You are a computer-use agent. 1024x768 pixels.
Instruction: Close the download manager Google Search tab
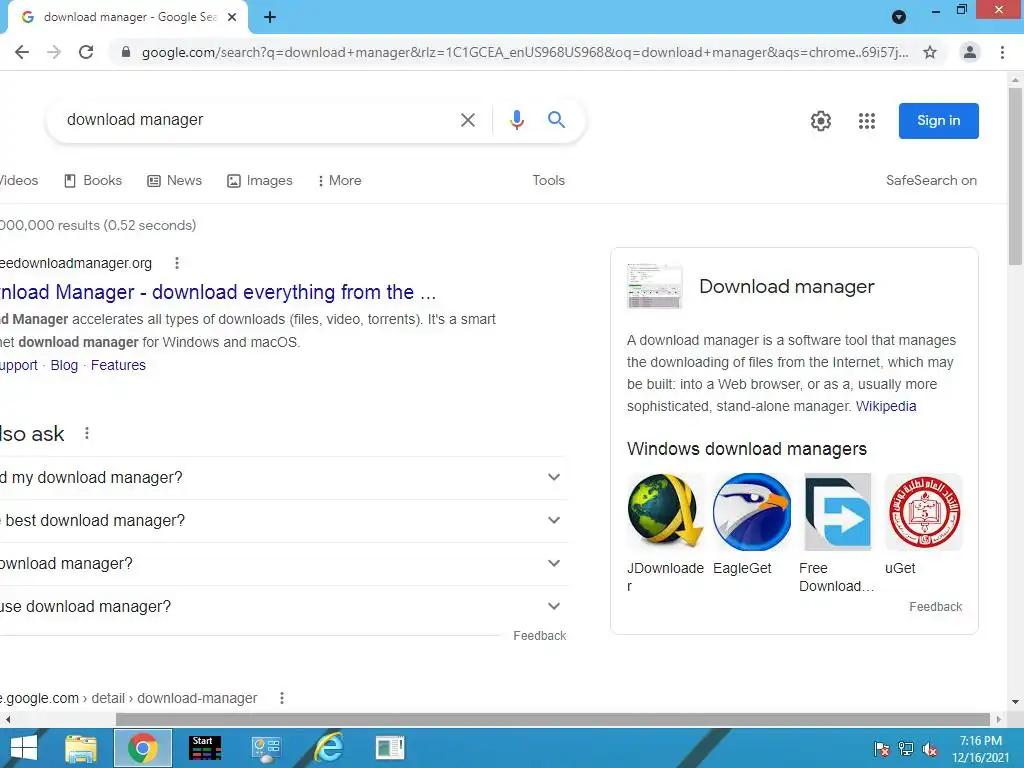[232, 18]
